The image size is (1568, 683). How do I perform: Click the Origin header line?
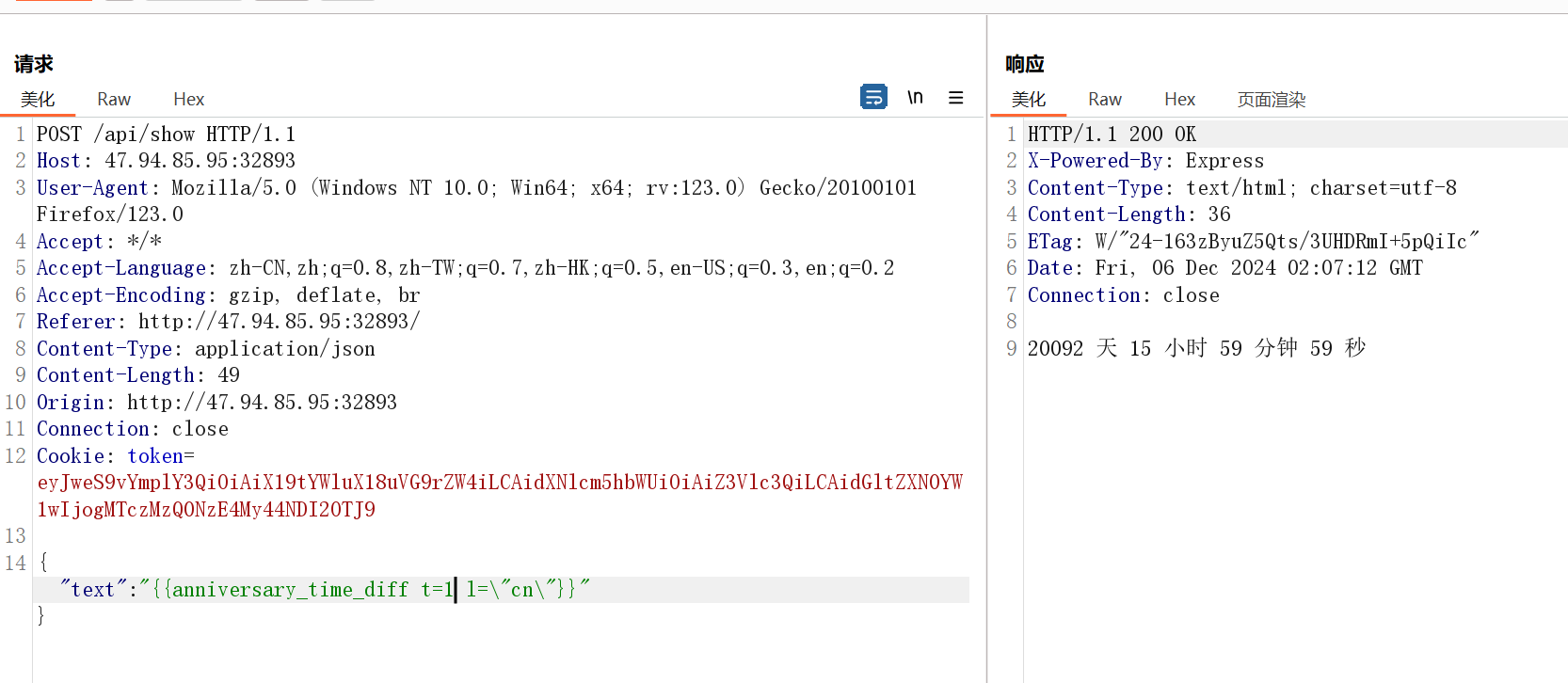pos(216,403)
